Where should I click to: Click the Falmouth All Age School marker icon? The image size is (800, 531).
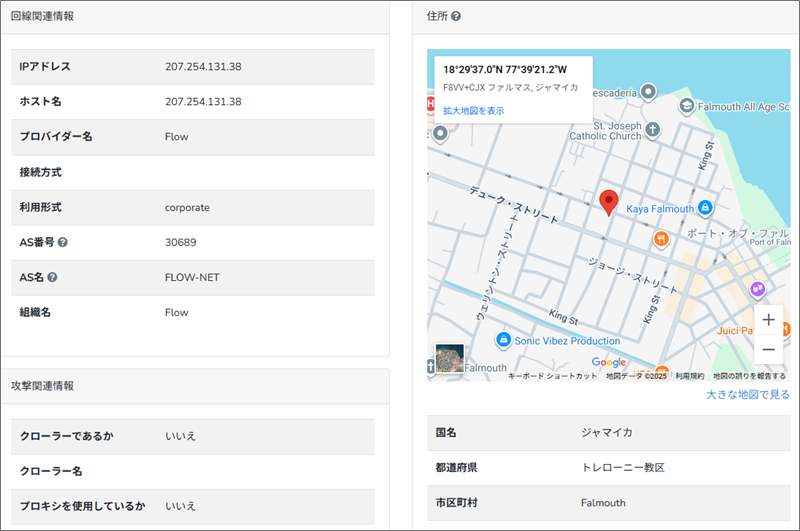click(687, 106)
